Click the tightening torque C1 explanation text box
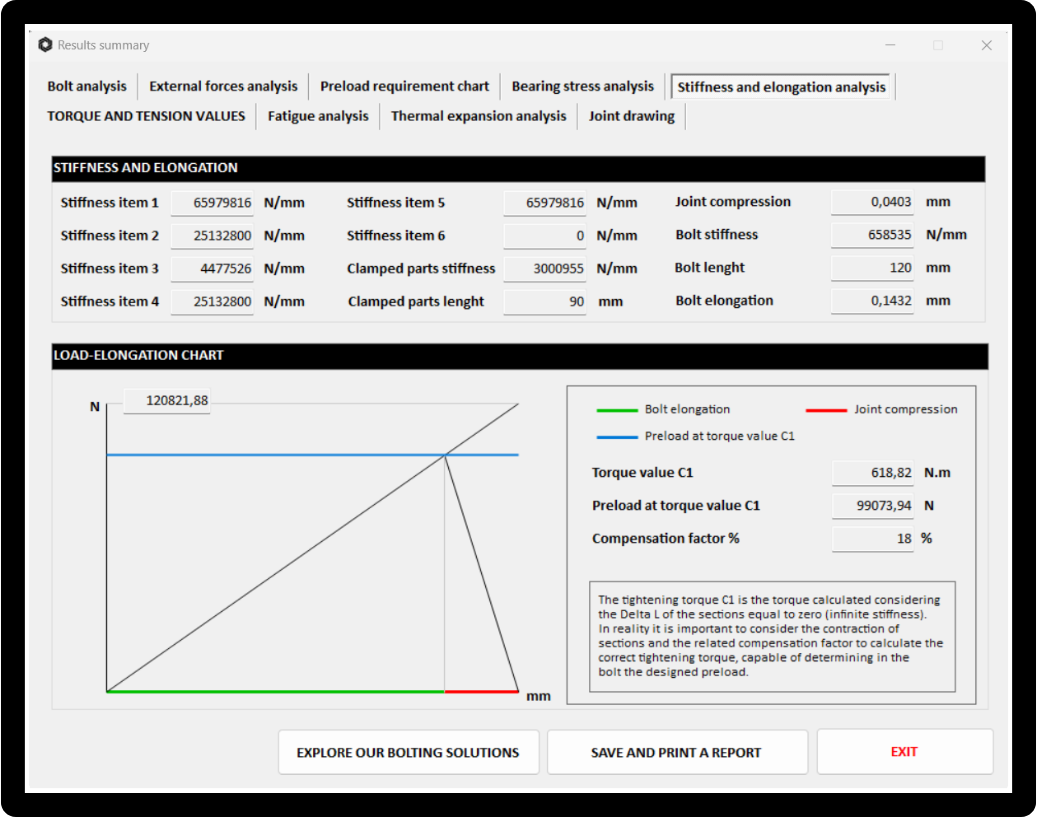 click(772, 636)
